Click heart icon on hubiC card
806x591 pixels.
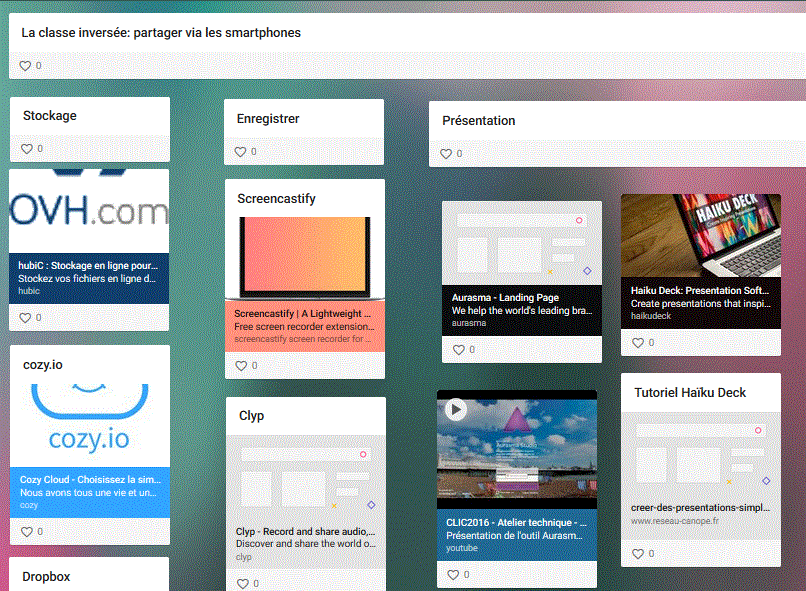point(27,318)
